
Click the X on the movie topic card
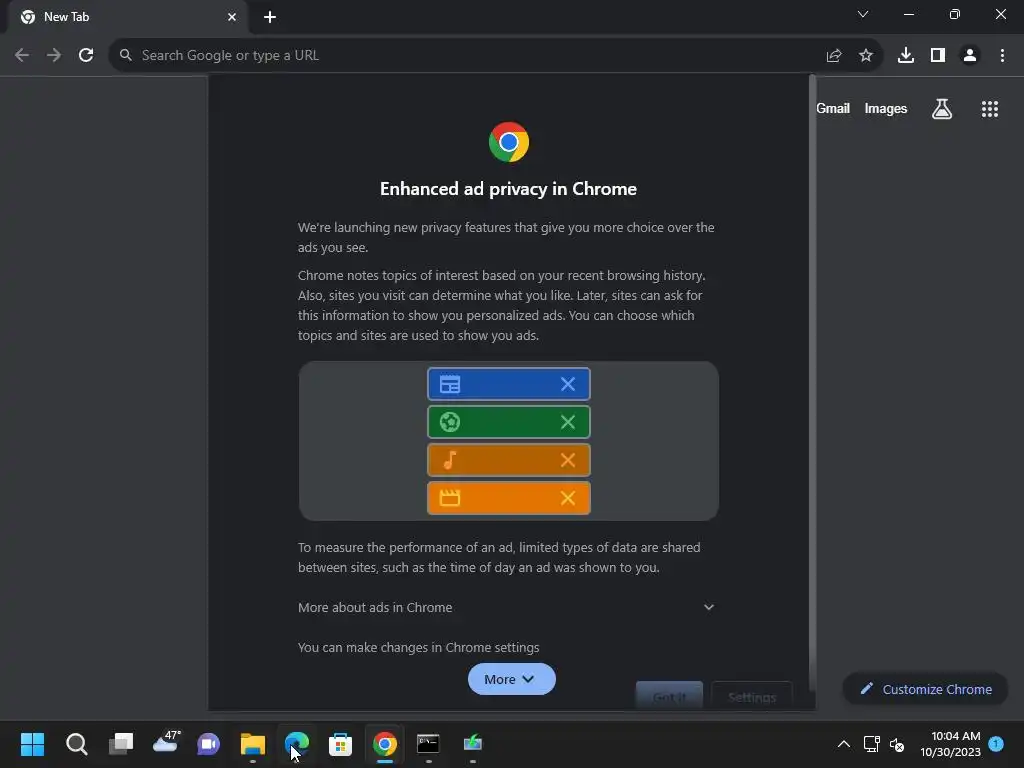pos(568,498)
